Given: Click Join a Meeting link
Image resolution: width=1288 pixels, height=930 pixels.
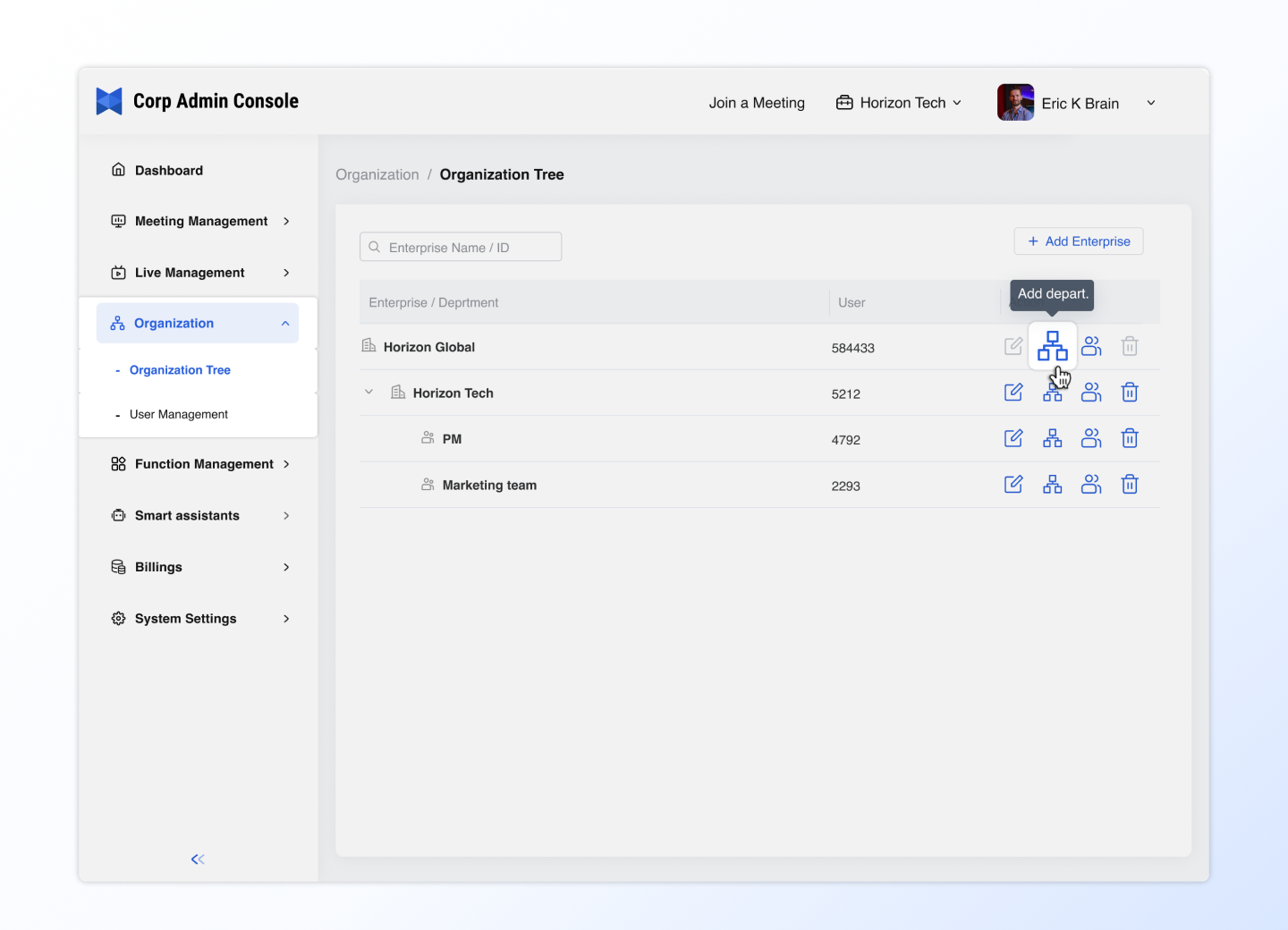Looking at the screenshot, I should coord(757,103).
